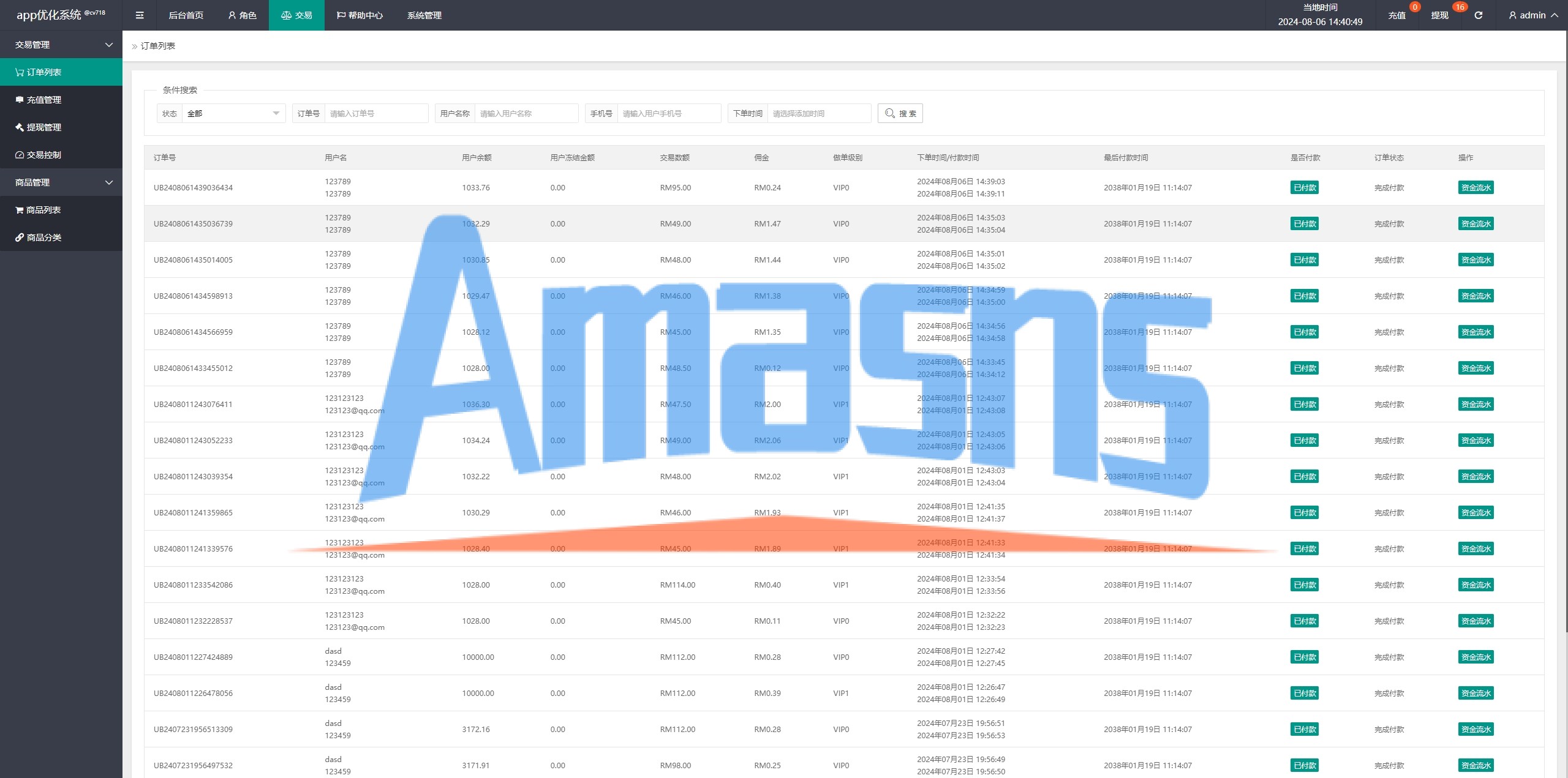Focus the 手机号 input field
1568x778 pixels.
(669, 113)
